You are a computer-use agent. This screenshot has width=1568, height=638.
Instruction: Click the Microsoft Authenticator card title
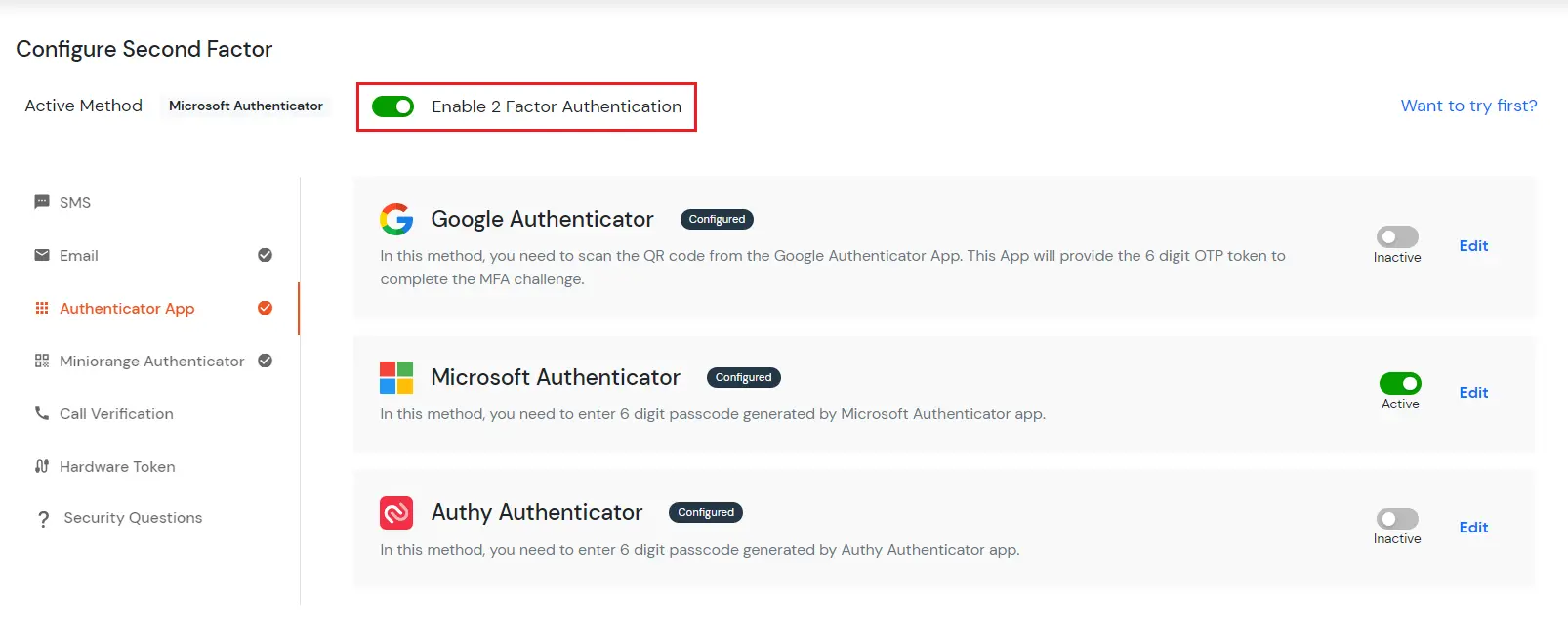pyautogui.click(x=556, y=377)
